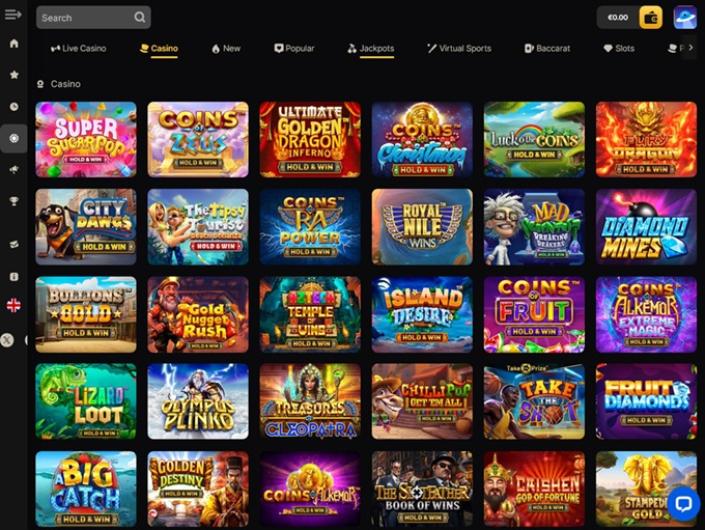Open the user profile avatar
This screenshot has height=530, width=705.
[685, 18]
